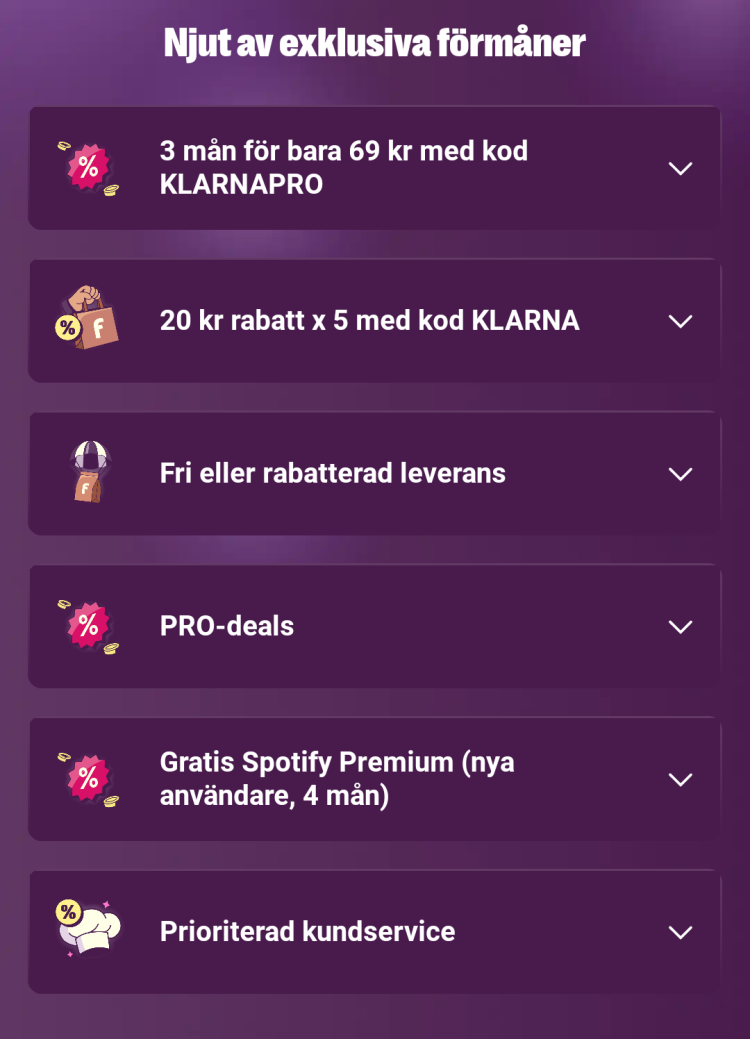Click the percent badge icon next to PRO-deals
The image size is (750, 1039).
88,627
